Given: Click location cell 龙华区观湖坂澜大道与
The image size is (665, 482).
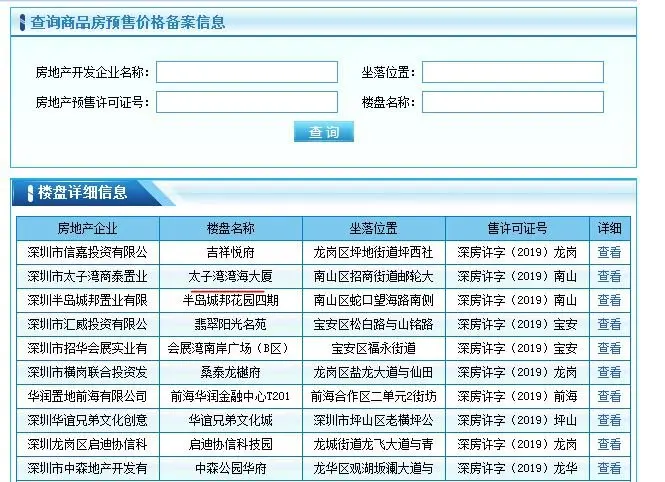Looking at the screenshot, I should pyautogui.click(x=374, y=468).
